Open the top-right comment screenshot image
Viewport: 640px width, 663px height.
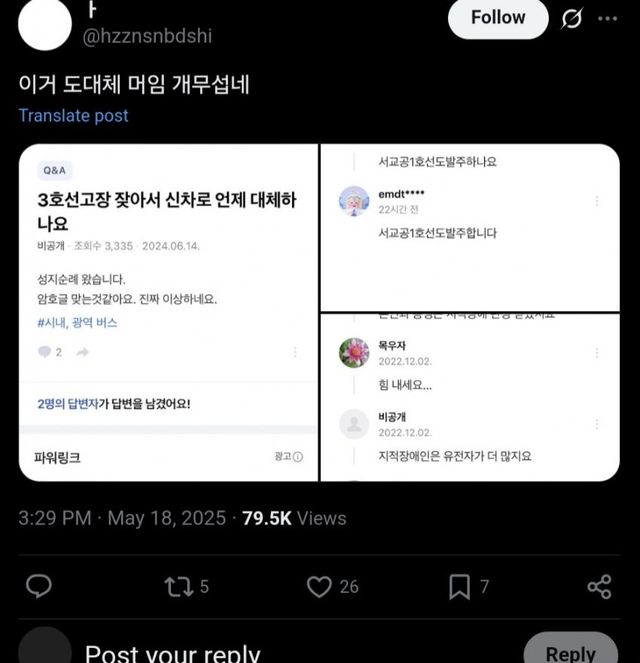coord(470,227)
